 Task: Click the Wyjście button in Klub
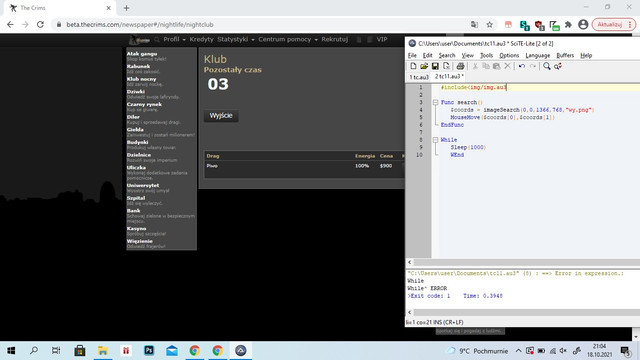221,116
